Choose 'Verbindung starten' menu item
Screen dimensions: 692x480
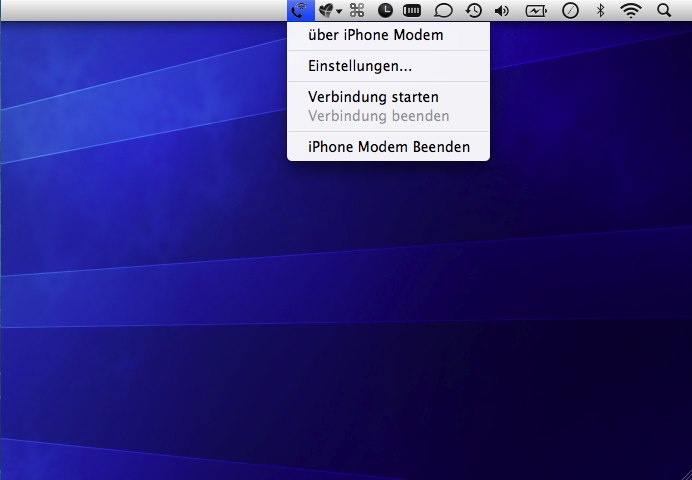point(388,97)
